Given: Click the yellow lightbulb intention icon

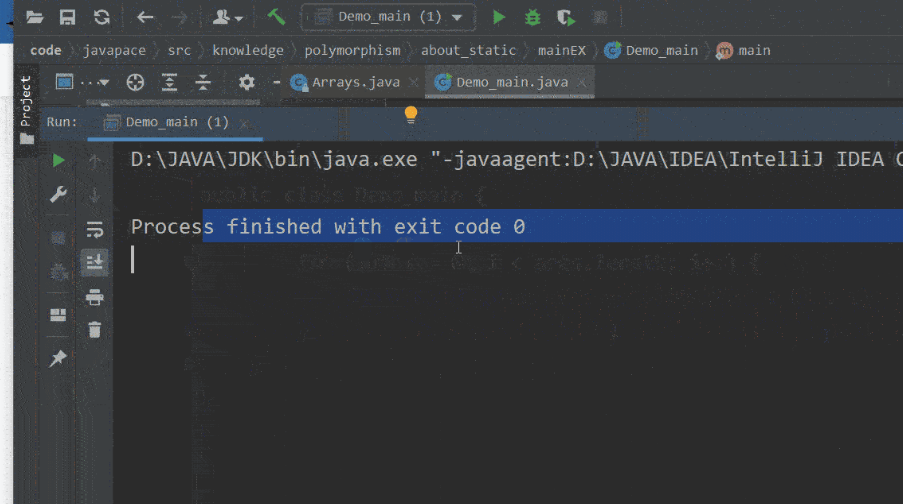Looking at the screenshot, I should click(x=411, y=115).
